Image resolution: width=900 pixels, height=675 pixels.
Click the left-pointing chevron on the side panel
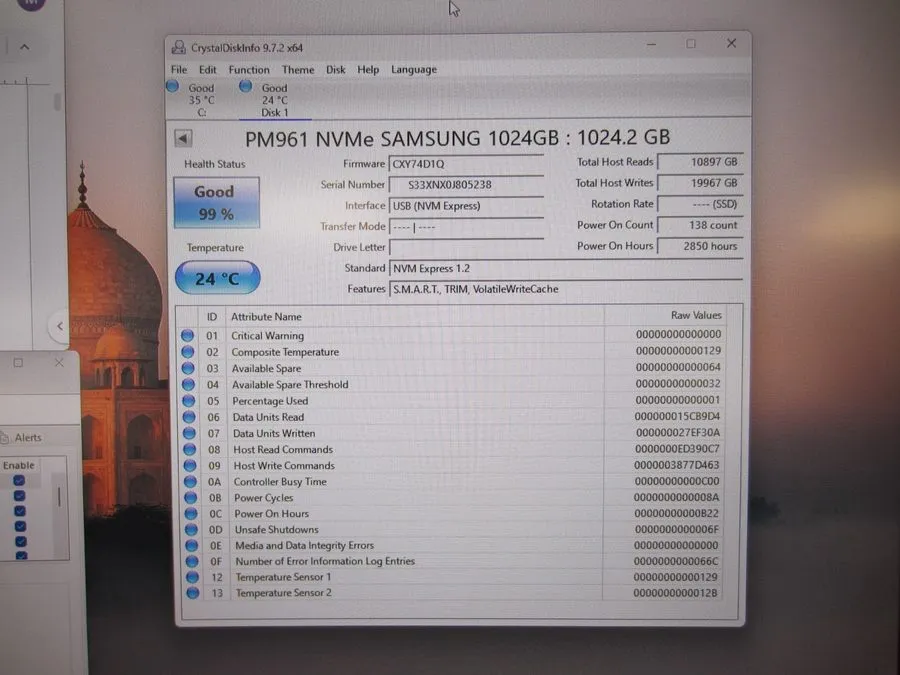60,326
